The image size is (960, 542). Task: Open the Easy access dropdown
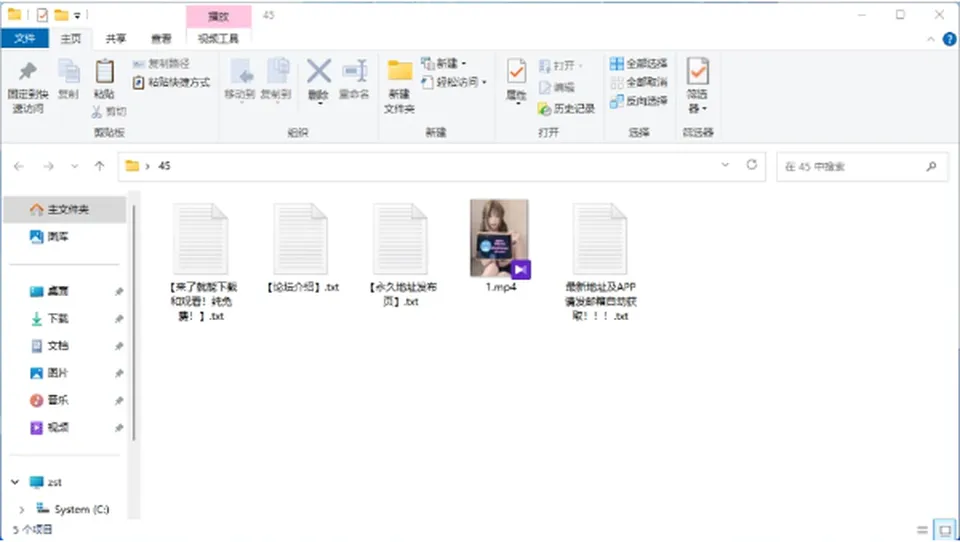click(x=454, y=82)
